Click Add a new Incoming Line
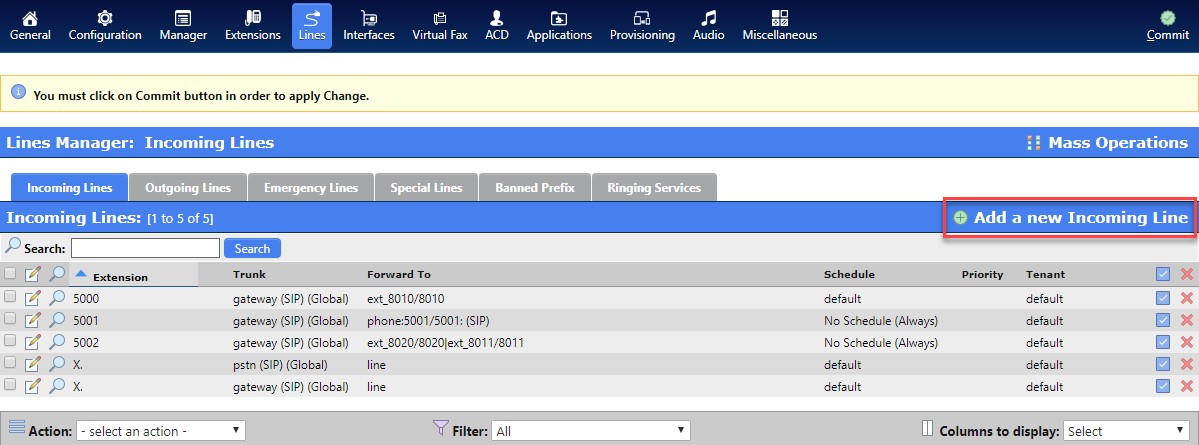This screenshot has height=445, width=1199. [1070, 218]
